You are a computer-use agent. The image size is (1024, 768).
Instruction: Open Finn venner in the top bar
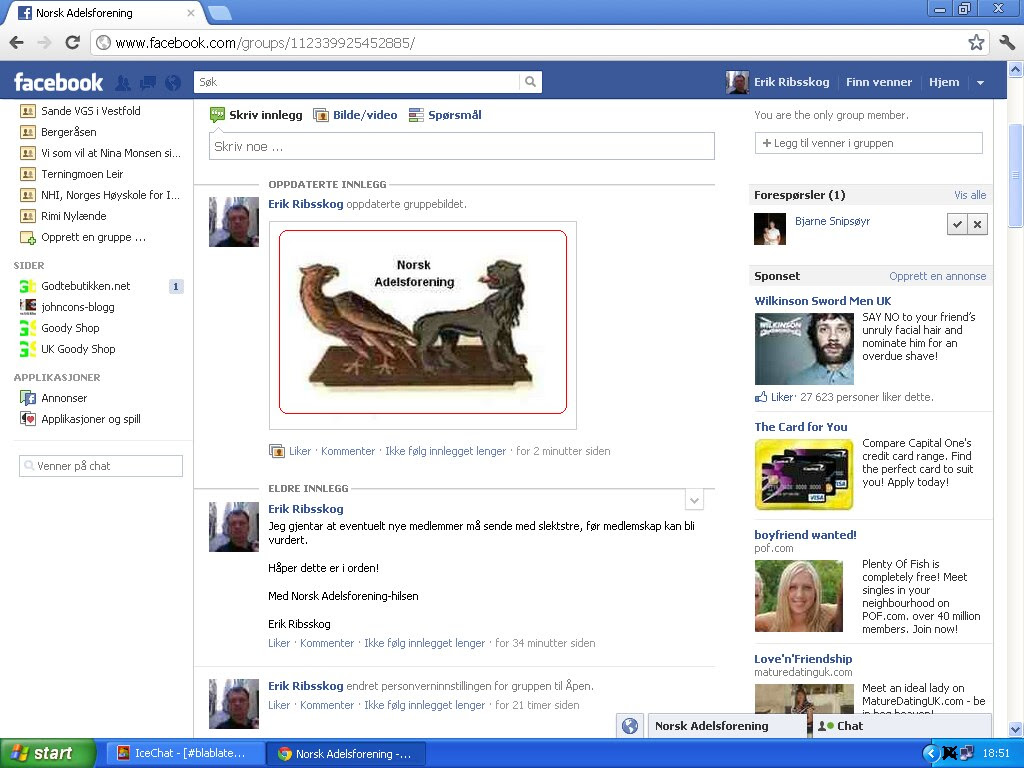(878, 82)
